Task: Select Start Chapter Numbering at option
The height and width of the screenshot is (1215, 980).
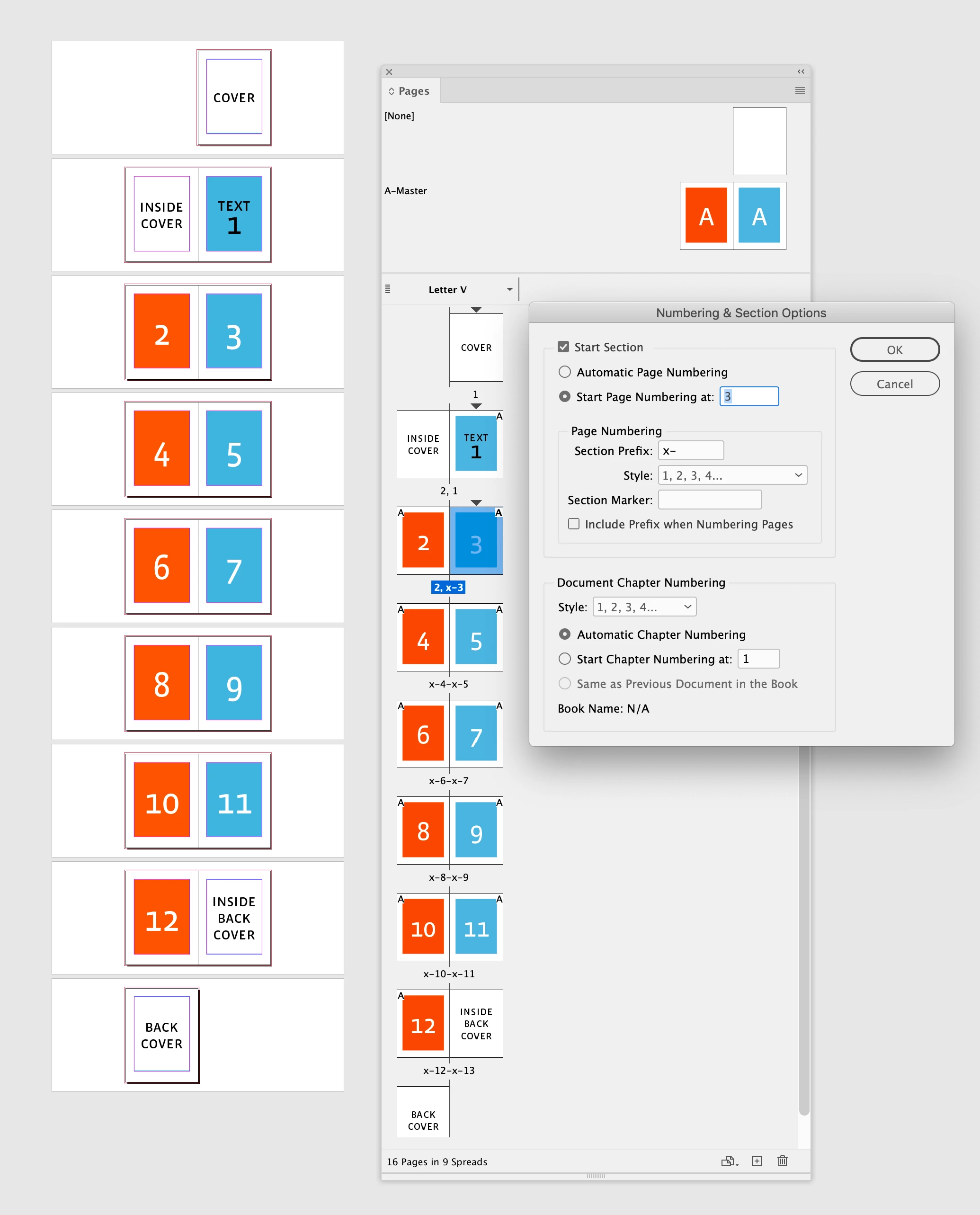Action: [x=564, y=659]
